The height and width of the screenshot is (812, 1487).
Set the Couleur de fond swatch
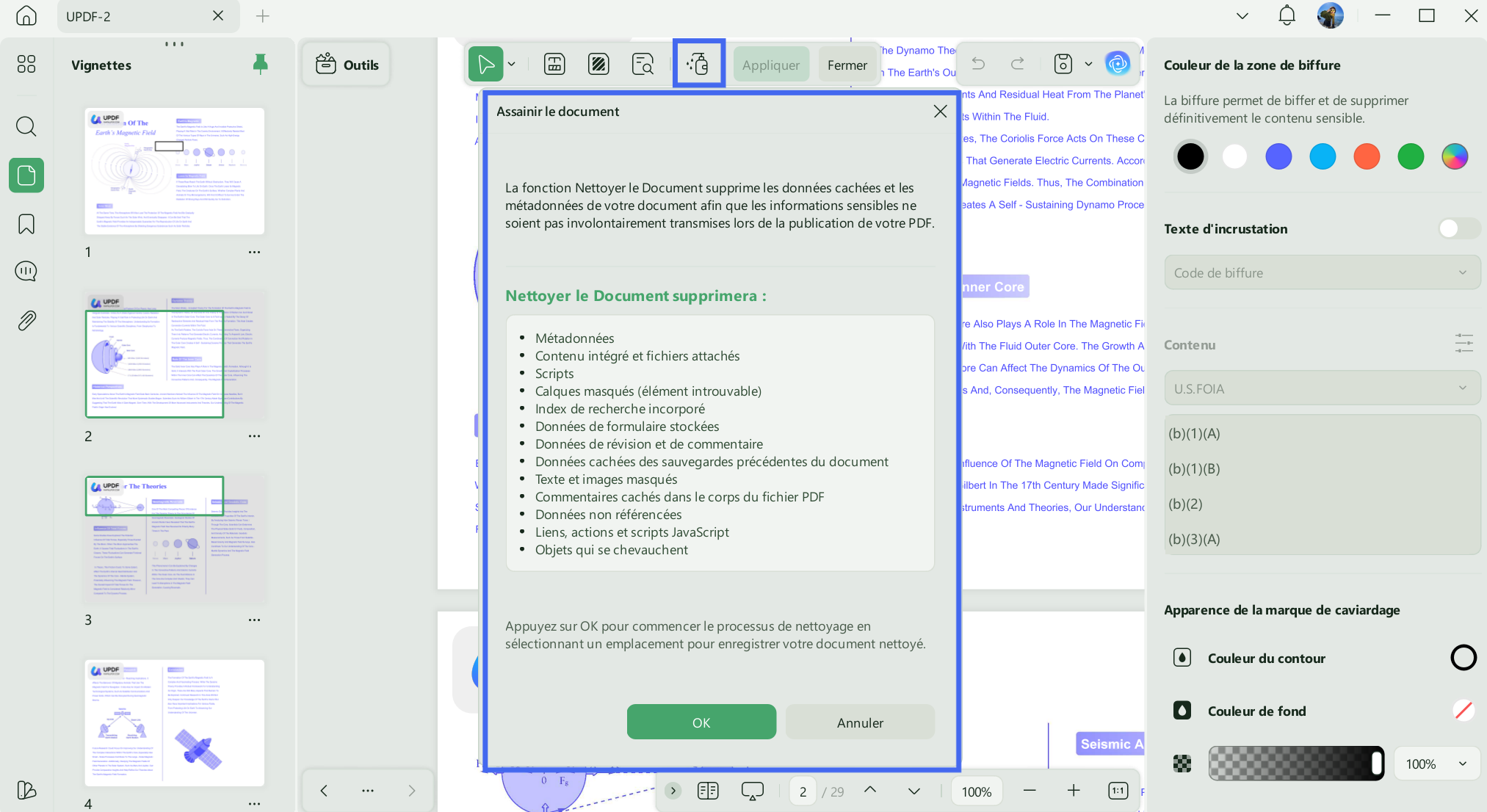coord(1463,710)
